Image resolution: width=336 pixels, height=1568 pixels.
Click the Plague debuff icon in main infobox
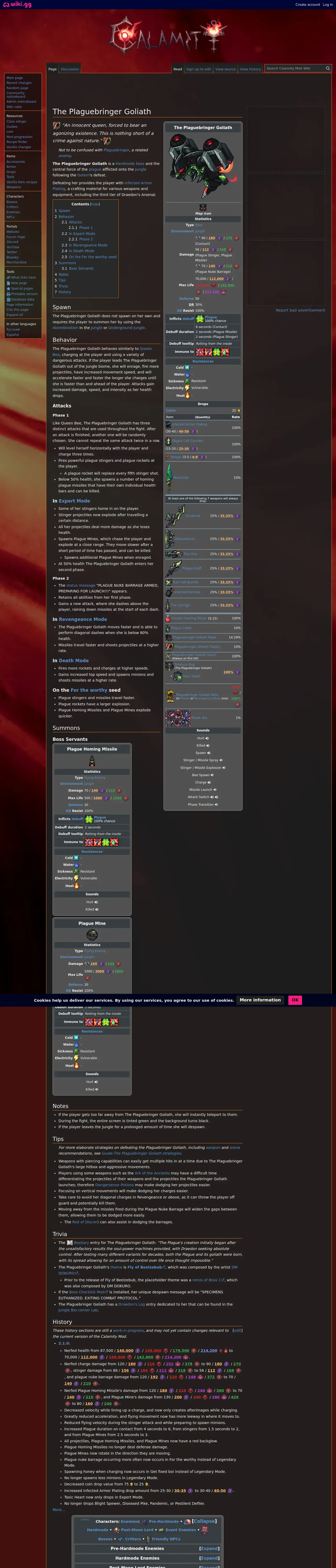coord(199,318)
